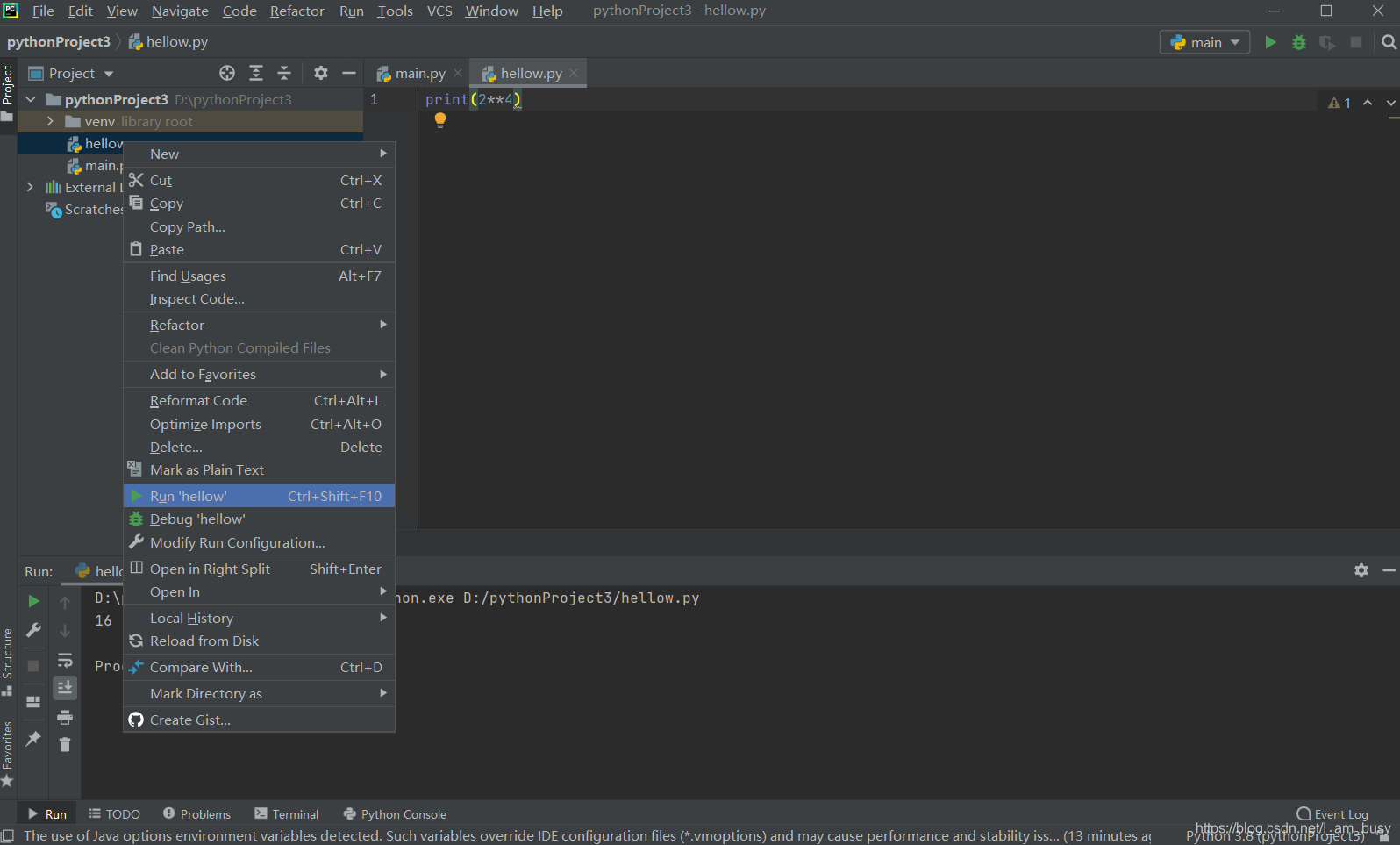
Task: Open Search Everywhere magnifier icon
Action: [1389, 42]
